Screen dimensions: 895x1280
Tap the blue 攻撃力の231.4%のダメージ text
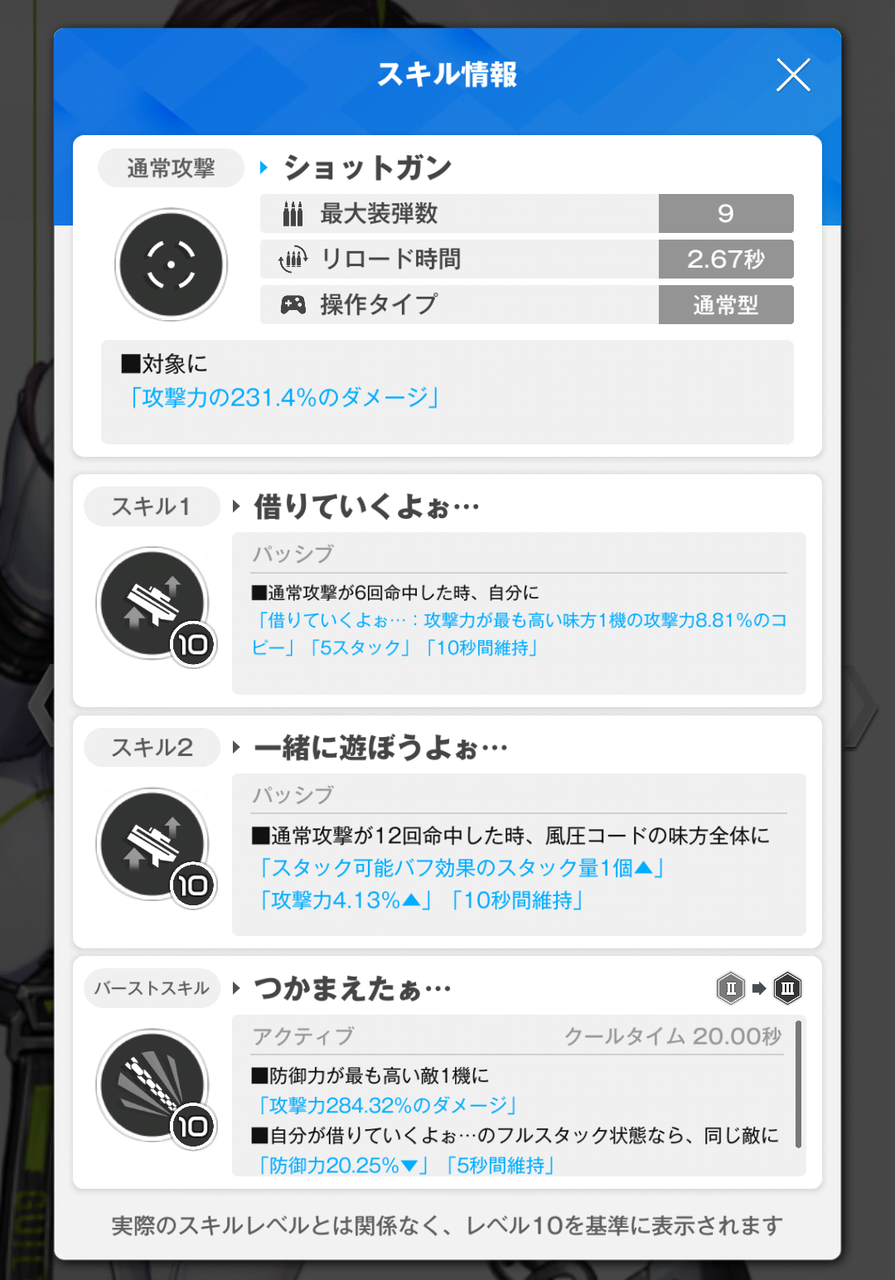pos(284,397)
